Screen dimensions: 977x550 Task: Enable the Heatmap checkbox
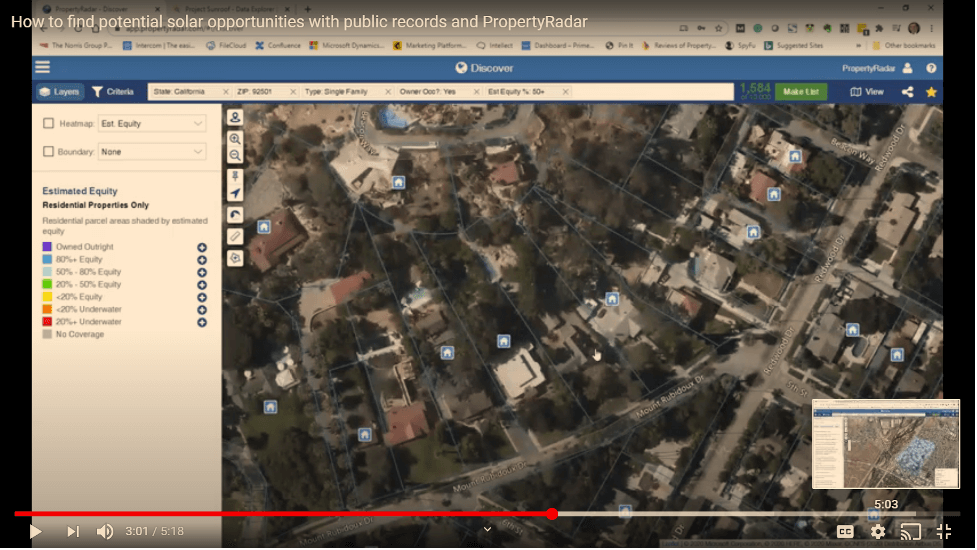tap(49, 123)
